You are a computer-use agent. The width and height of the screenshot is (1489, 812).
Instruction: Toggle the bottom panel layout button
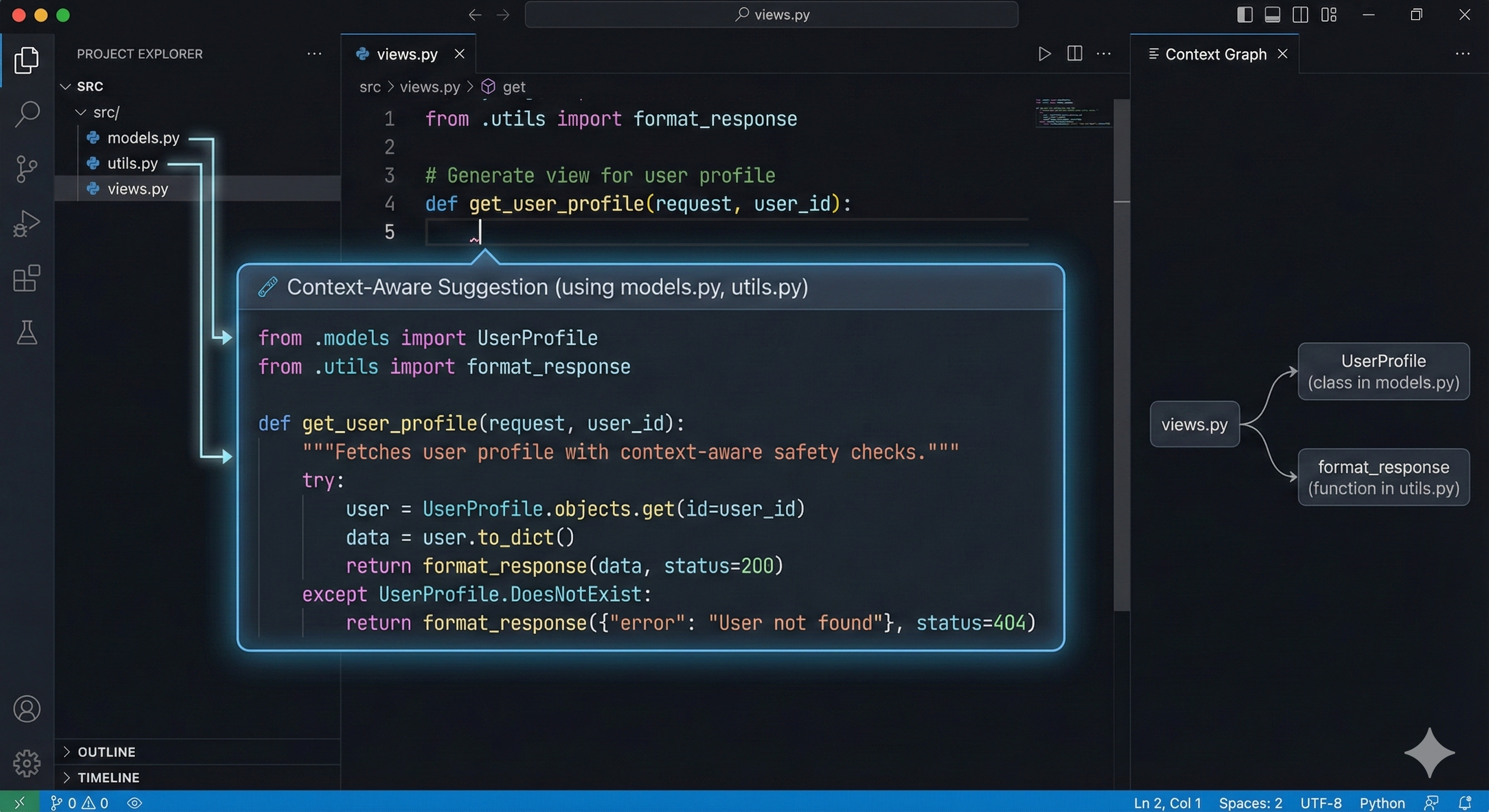point(1272,14)
